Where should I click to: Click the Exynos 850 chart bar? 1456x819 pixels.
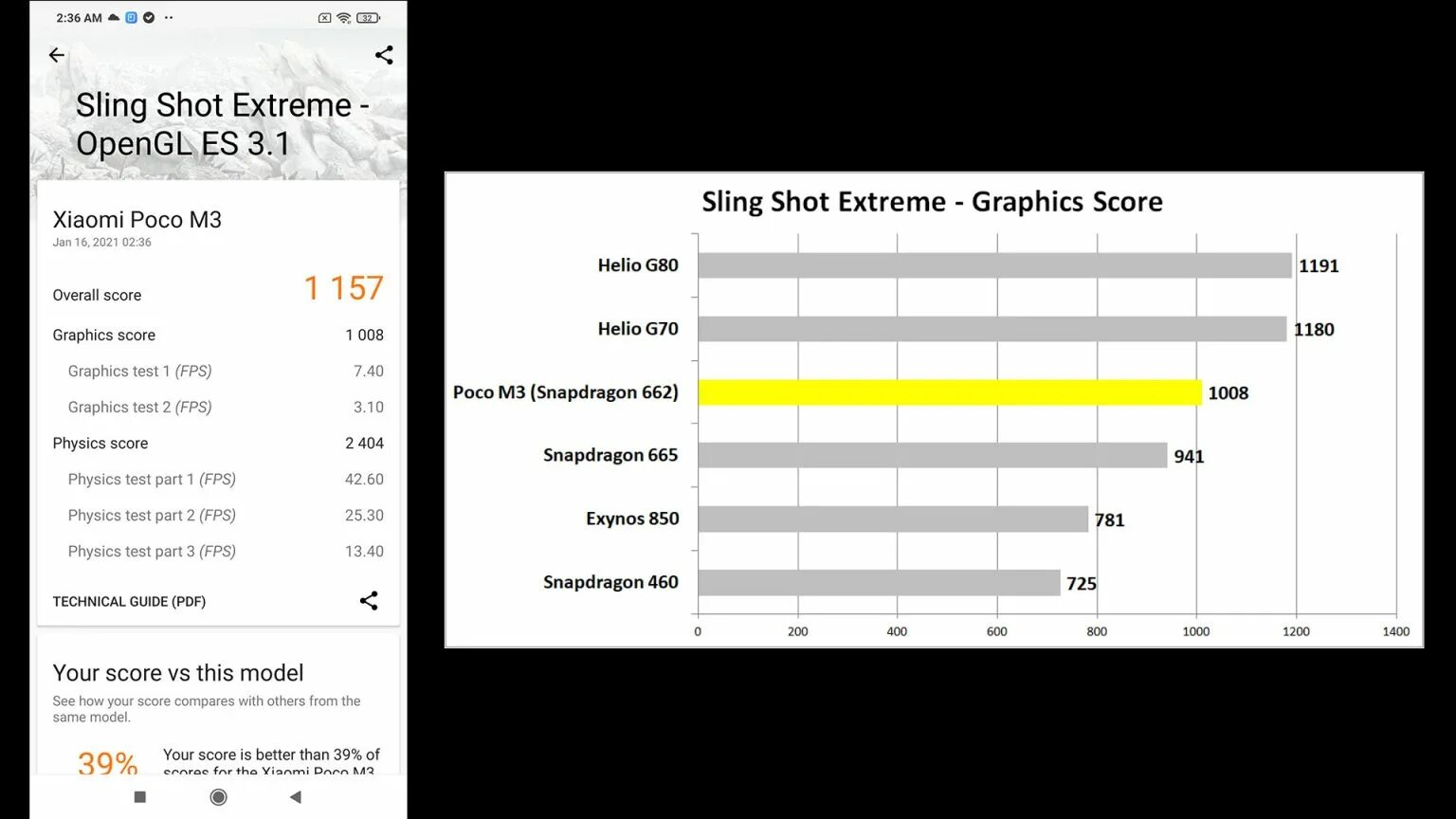point(893,519)
